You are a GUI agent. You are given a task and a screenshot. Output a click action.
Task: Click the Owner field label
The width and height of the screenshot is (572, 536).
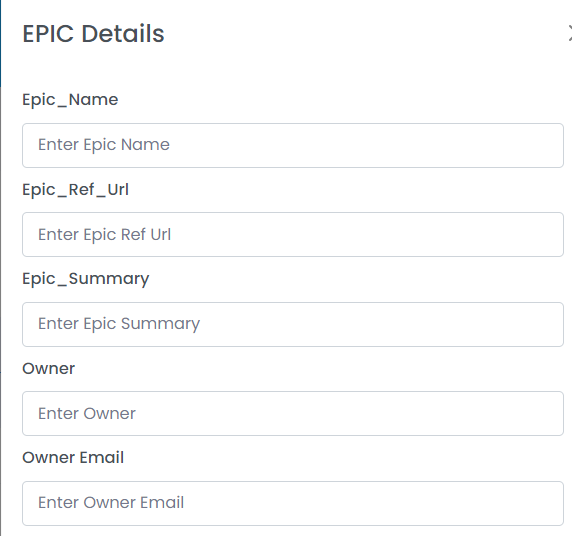coord(49,369)
